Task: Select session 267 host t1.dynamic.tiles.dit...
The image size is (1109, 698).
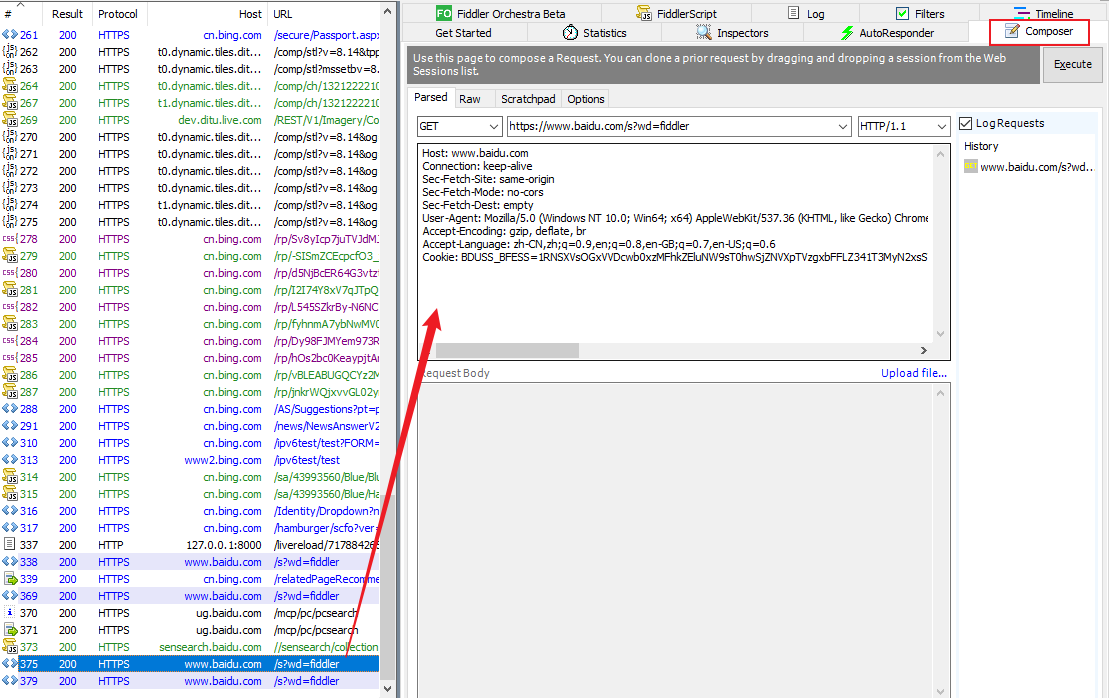Action: [209, 103]
